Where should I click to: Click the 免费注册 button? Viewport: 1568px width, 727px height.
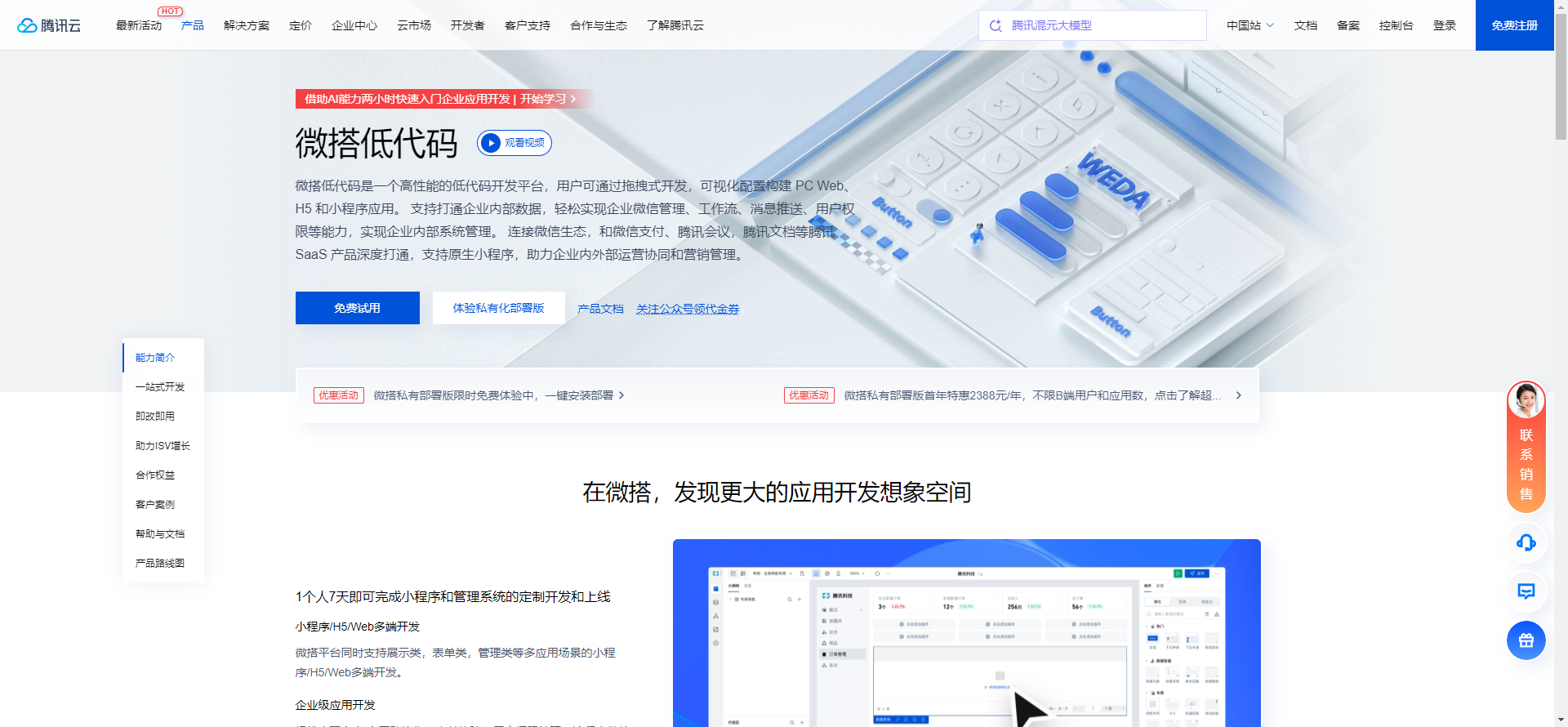[x=1515, y=25]
